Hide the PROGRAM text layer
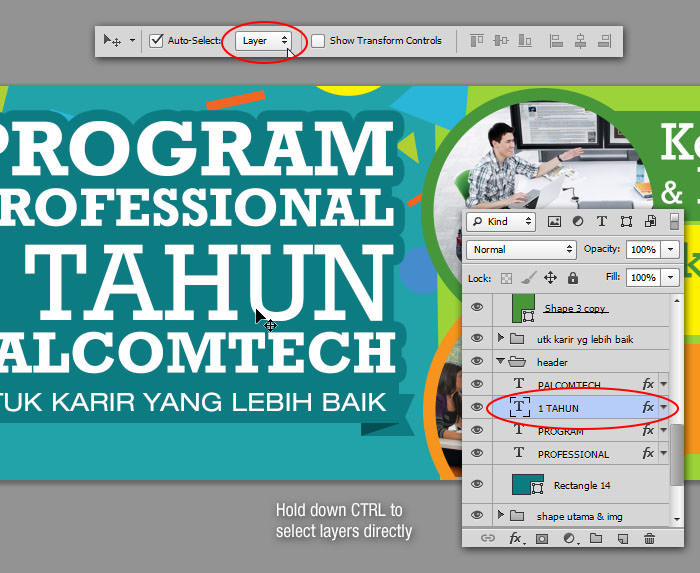 click(x=477, y=430)
